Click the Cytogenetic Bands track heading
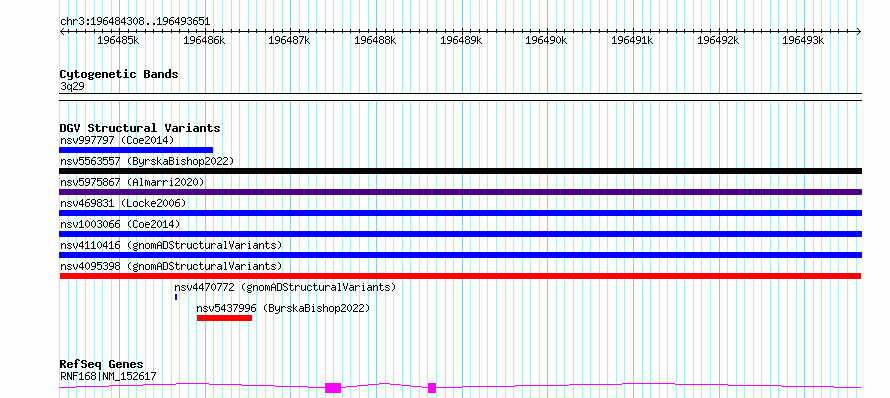The height and width of the screenshot is (398, 890). click(119, 74)
